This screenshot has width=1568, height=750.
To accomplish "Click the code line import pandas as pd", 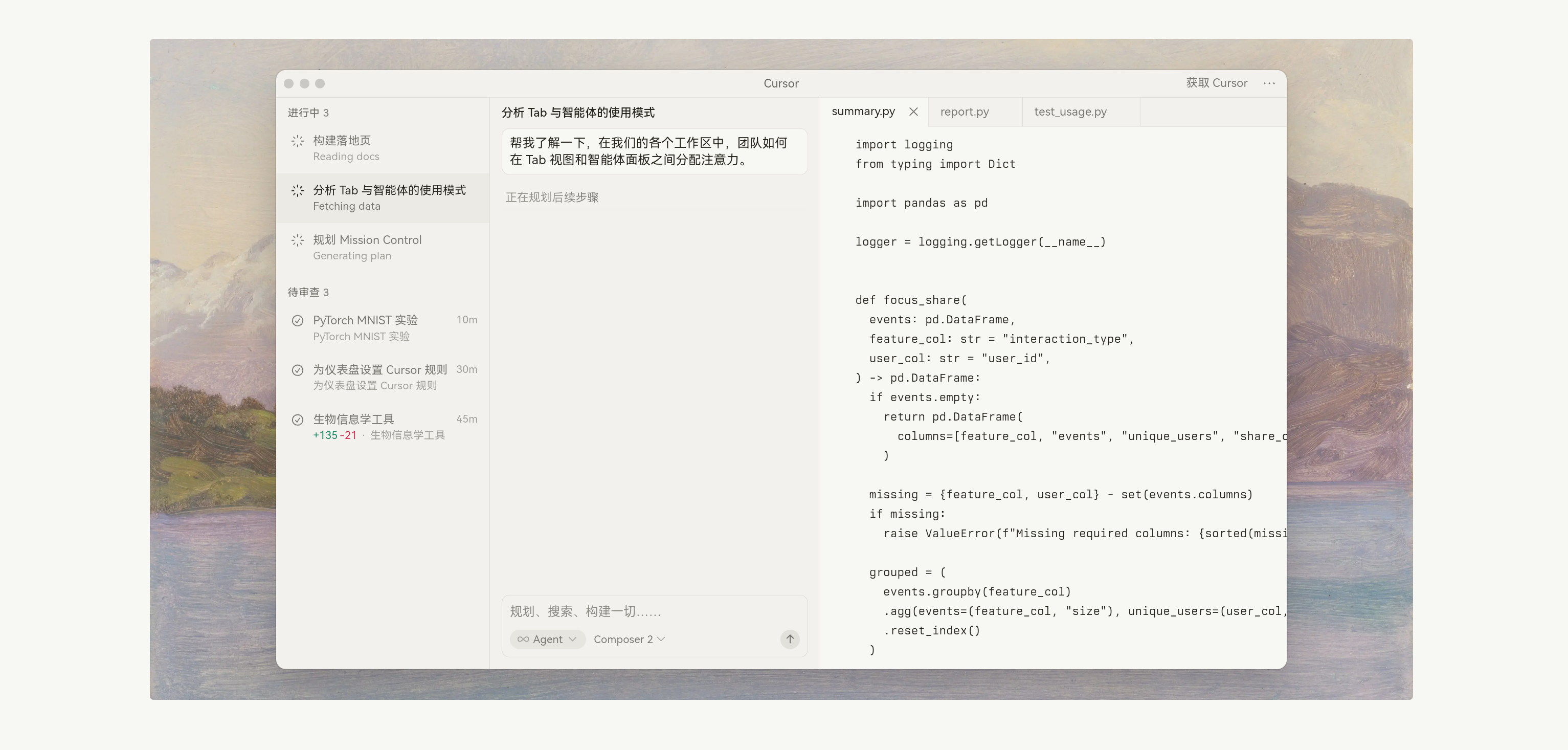I will pyautogui.click(x=921, y=203).
